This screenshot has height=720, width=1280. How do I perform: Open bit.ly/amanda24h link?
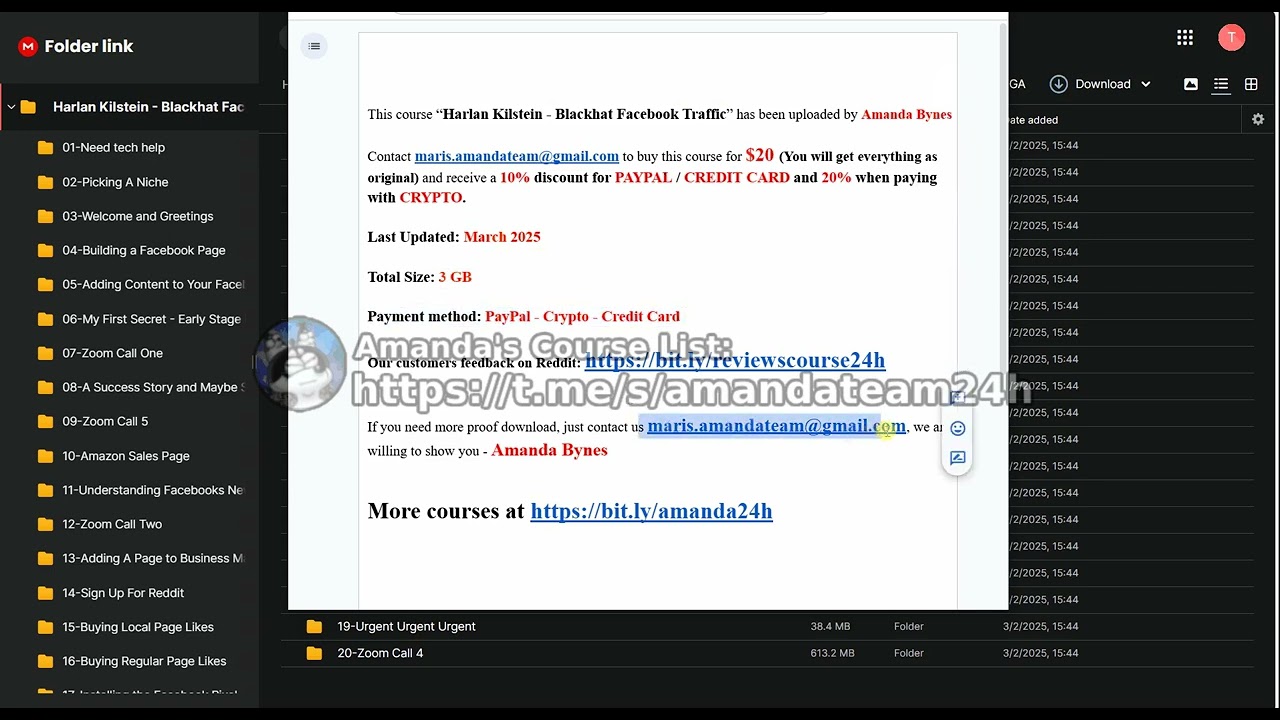click(x=651, y=511)
